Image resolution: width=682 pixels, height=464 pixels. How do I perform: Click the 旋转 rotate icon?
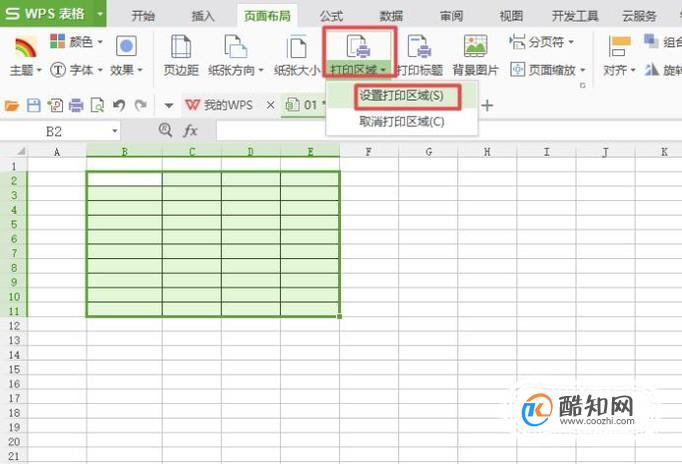(652, 70)
